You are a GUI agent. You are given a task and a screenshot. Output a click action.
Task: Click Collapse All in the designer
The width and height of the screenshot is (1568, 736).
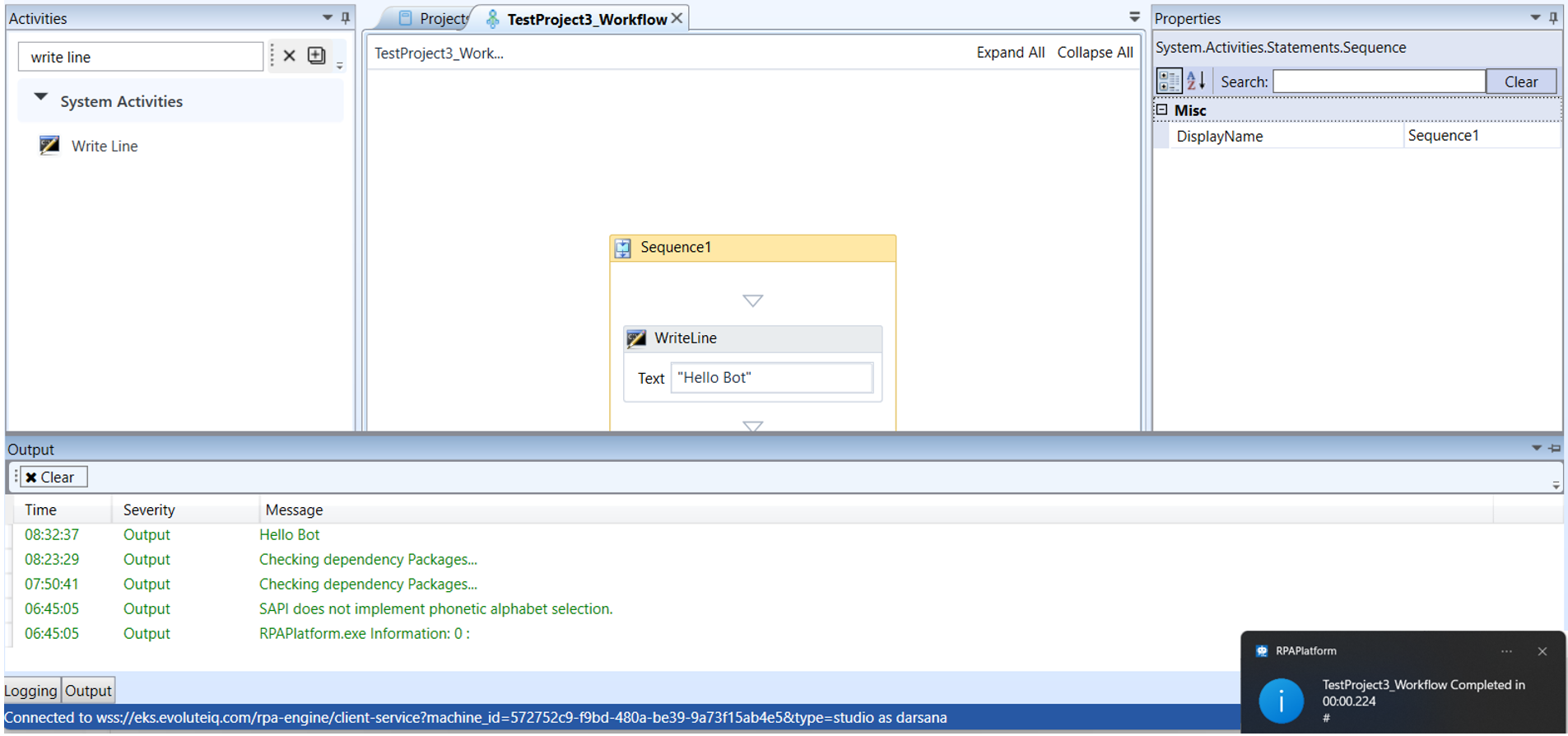(1095, 53)
